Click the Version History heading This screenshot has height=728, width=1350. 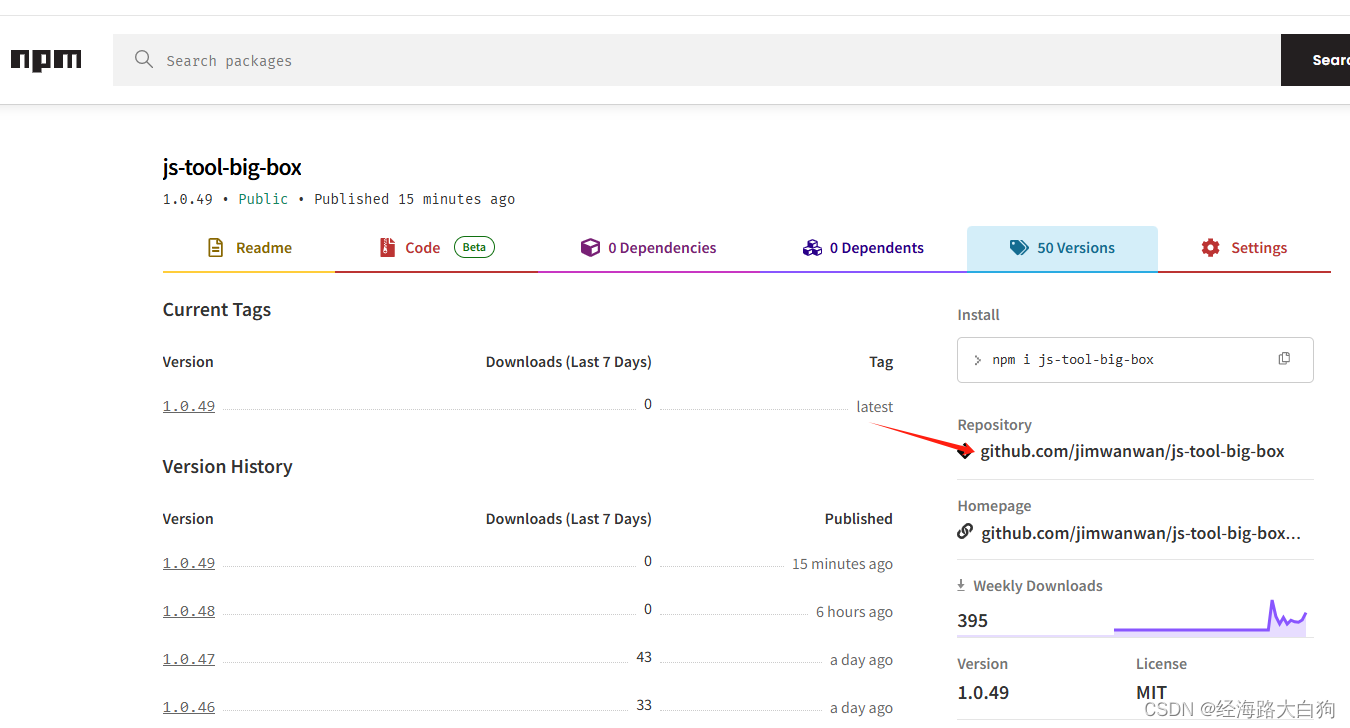(228, 467)
